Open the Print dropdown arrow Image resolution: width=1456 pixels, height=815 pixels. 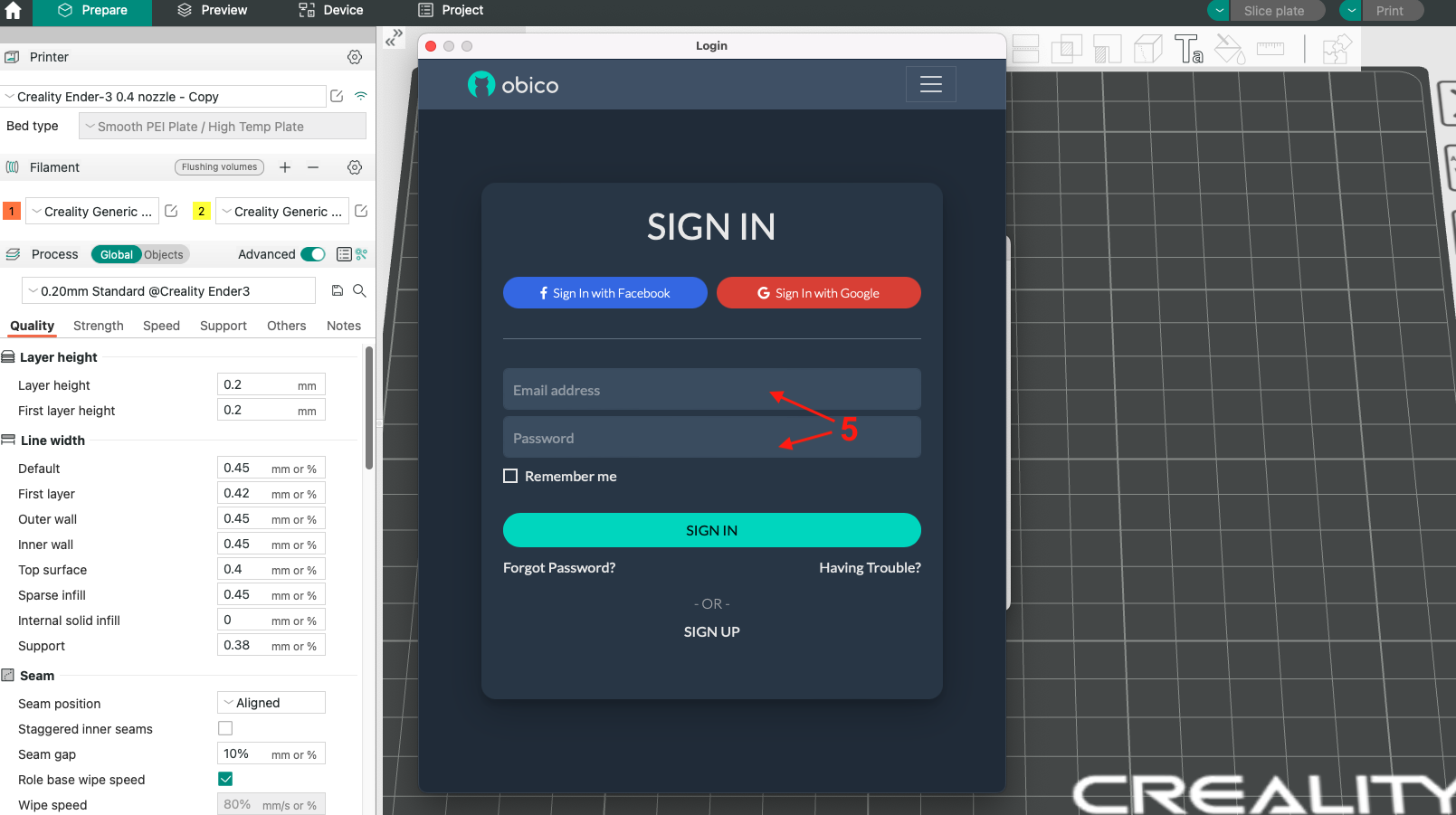1351,11
